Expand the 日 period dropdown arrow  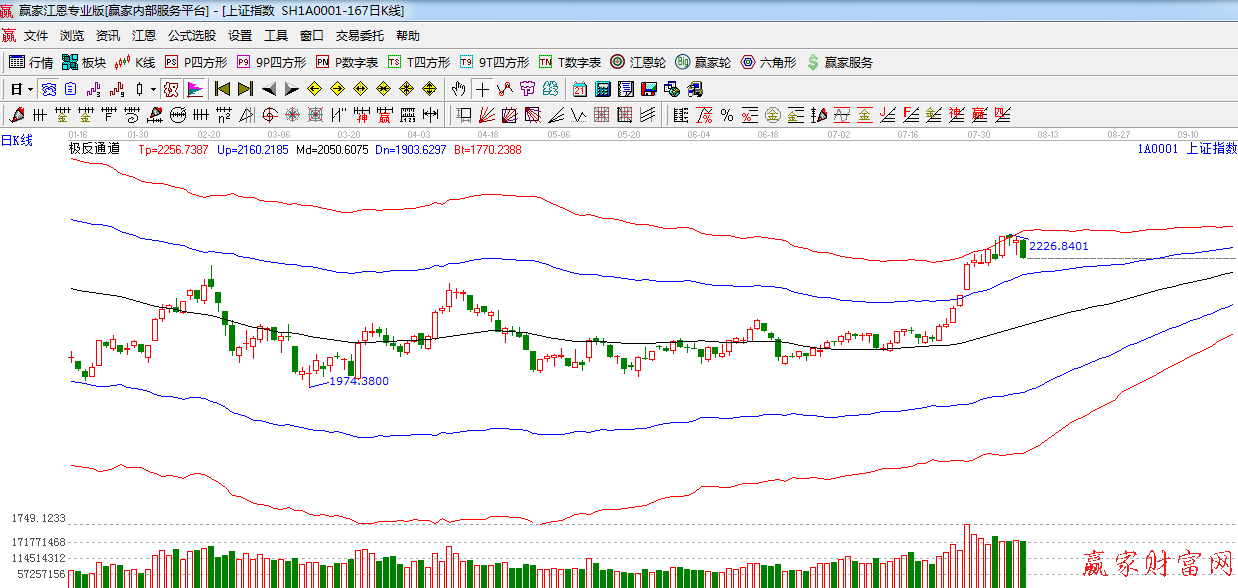[x=31, y=89]
